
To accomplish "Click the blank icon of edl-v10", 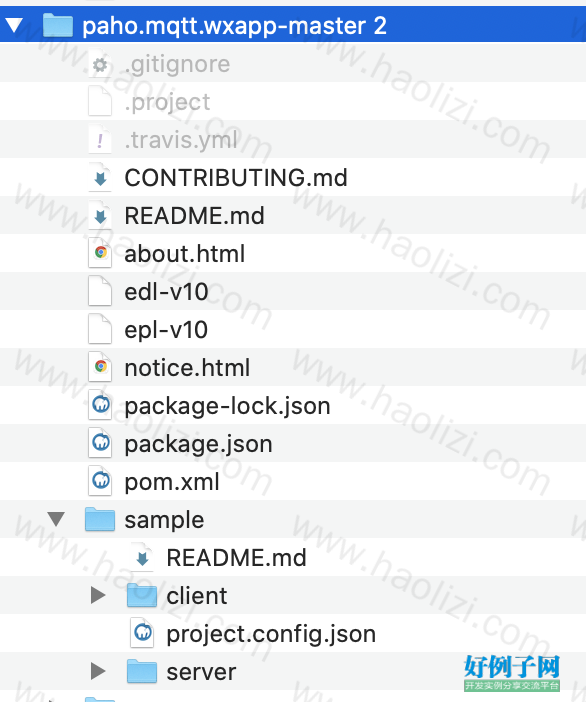I will (x=100, y=291).
